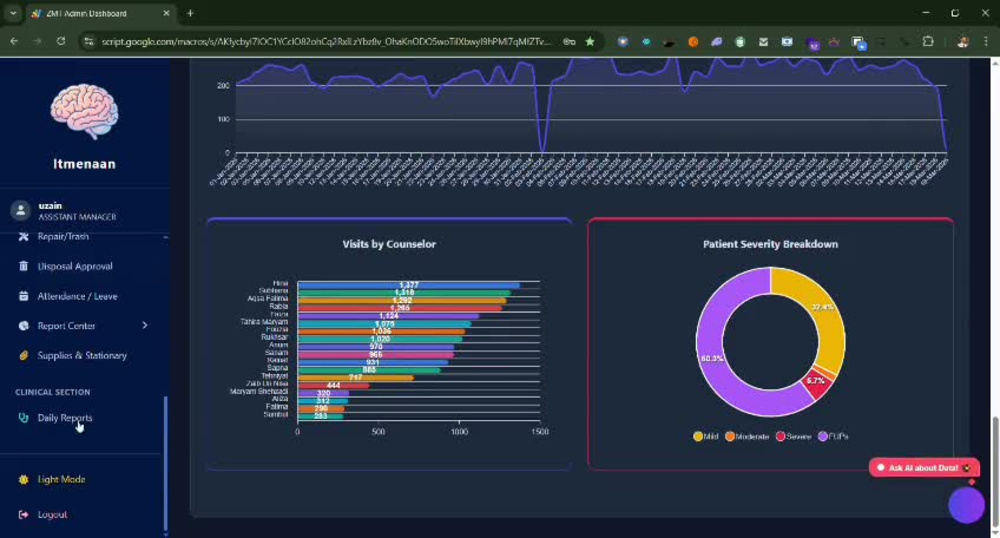Viewport: 1000px width, 538px height.
Task: Click the Tahira Maryam bar 1,075
Action: (x=384, y=324)
